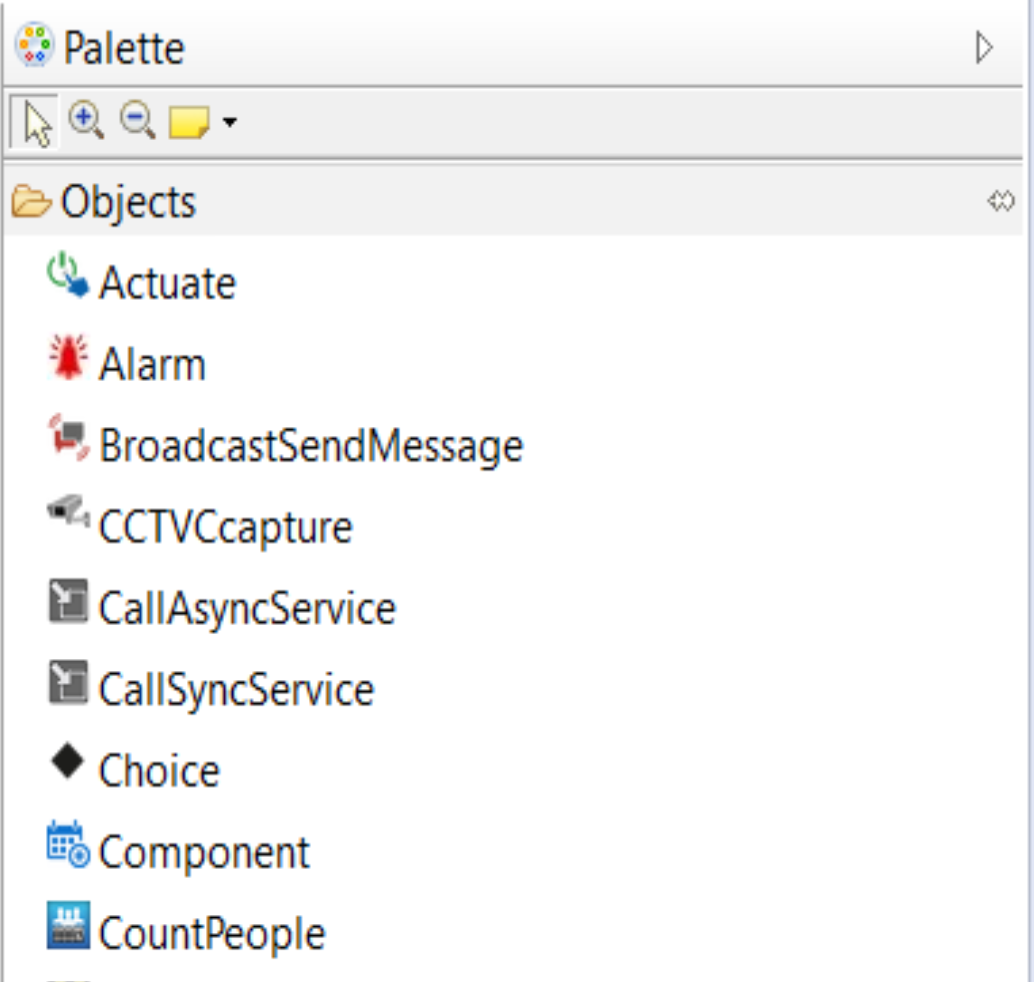Click the red Alarm icon
Image resolution: width=1034 pixels, height=982 pixels.
pyautogui.click(x=67, y=358)
